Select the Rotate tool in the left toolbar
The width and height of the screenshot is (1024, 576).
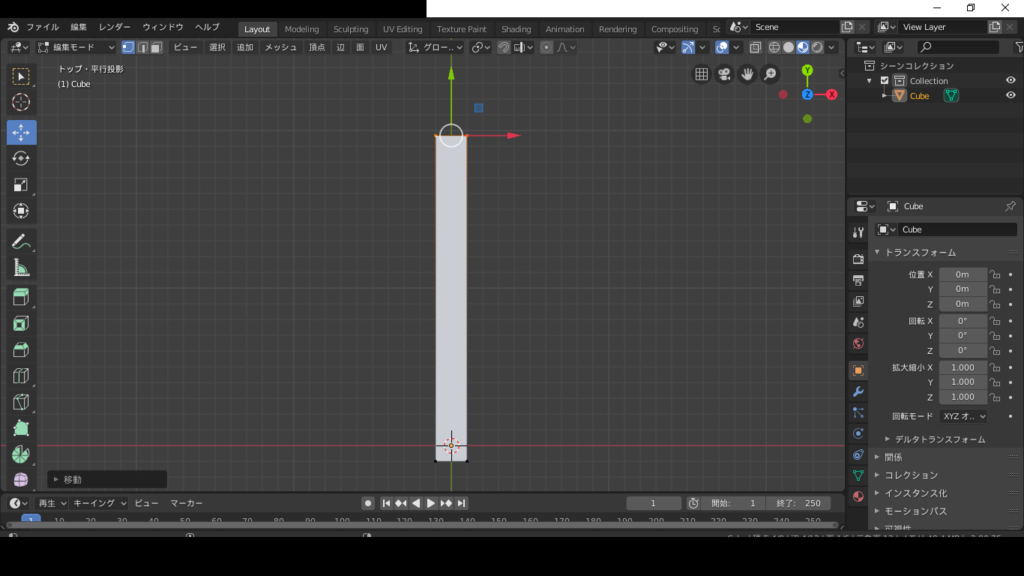(x=21, y=158)
